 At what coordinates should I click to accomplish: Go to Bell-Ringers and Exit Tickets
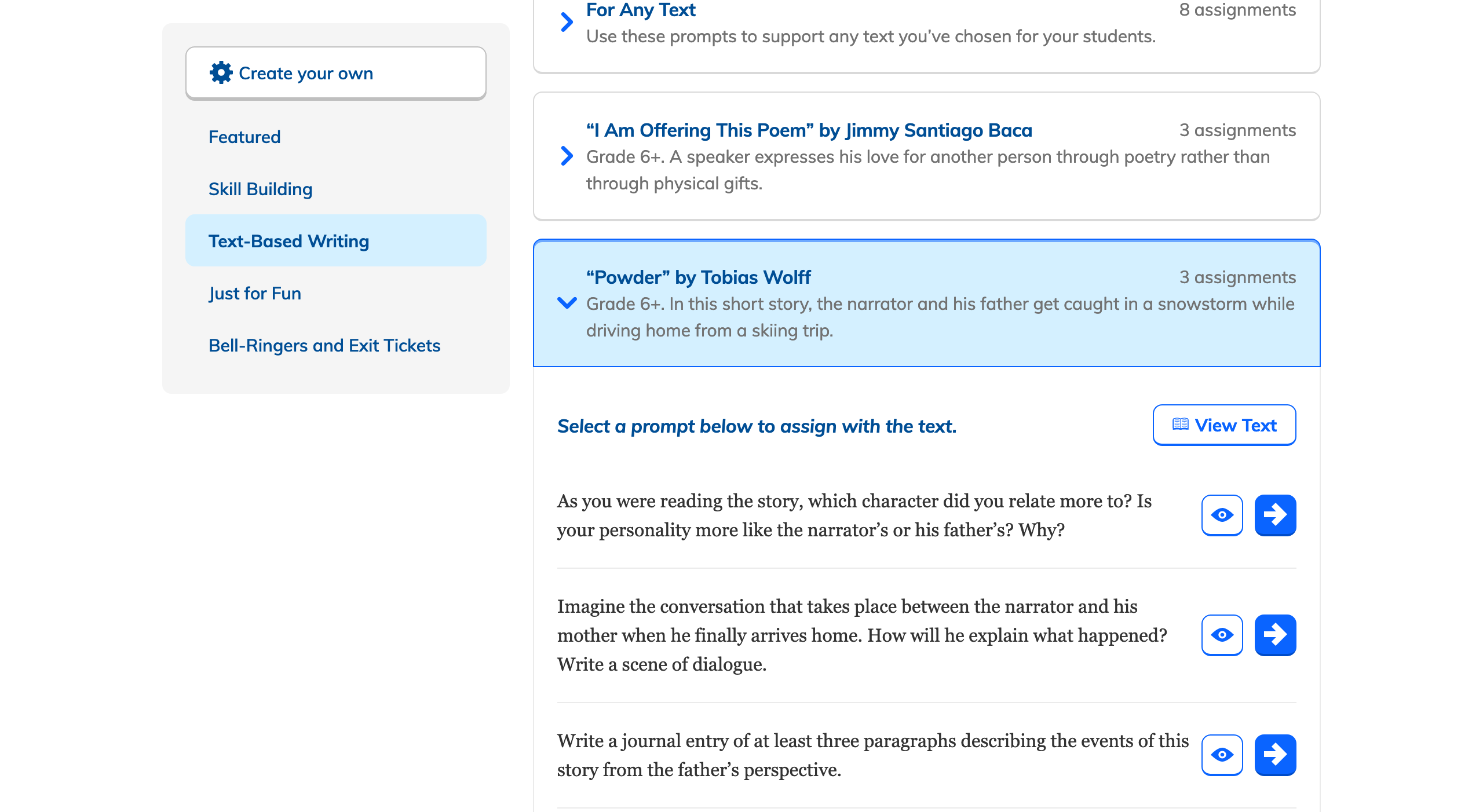(324, 345)
